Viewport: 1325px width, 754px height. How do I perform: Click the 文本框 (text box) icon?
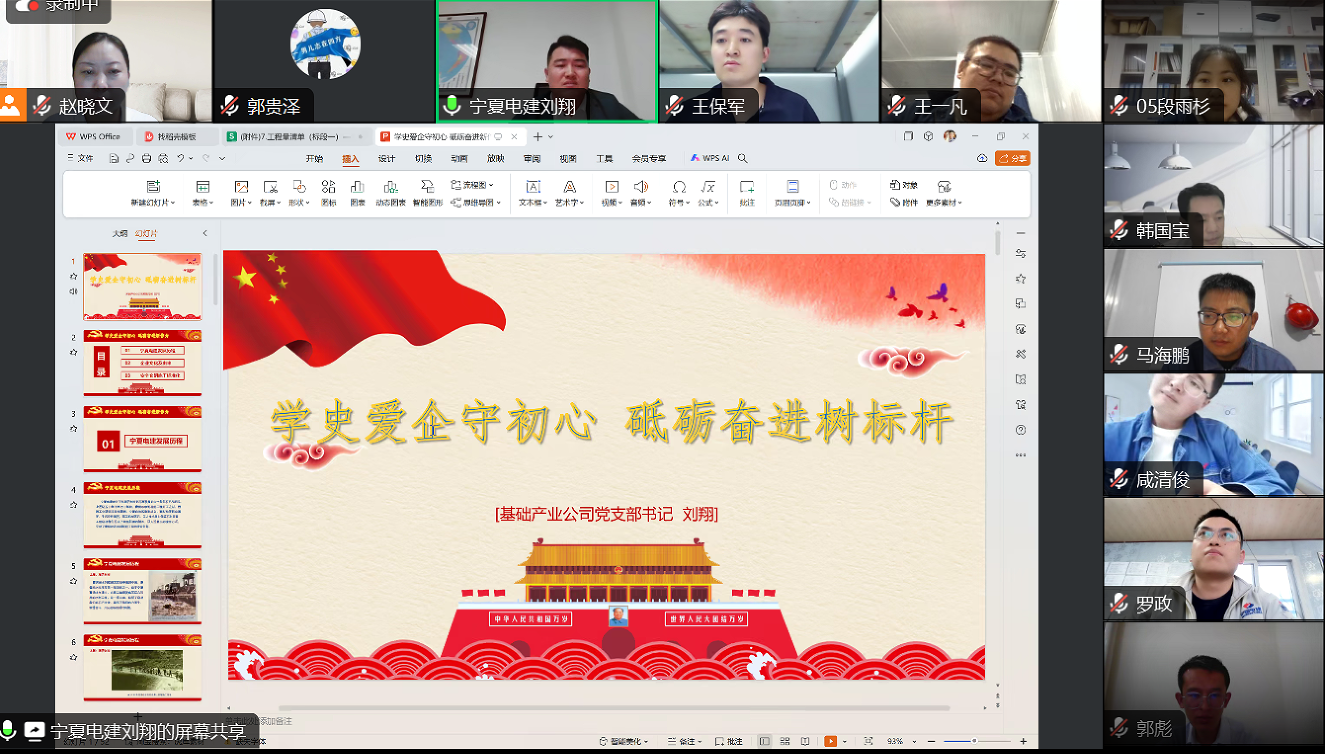coord(533,187)
